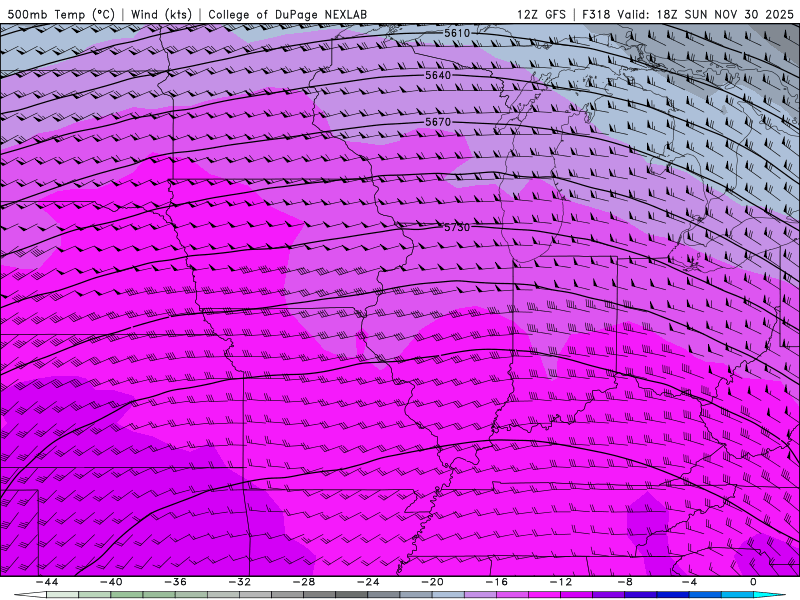Viewport: 800px width, 600px height.
Task: Click the '12Z GFS' model run label
Action: pos(541,14)
